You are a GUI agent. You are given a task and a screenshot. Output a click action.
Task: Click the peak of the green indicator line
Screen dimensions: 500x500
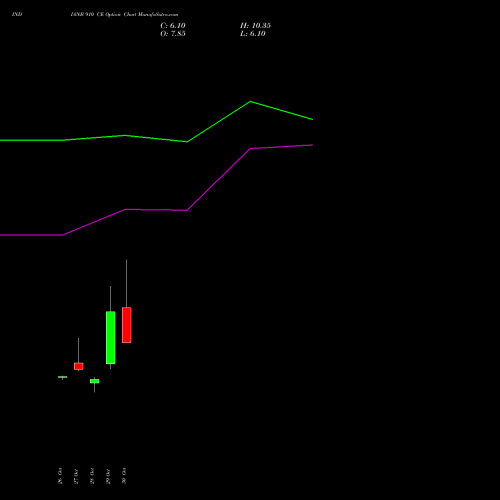point(250,101)
